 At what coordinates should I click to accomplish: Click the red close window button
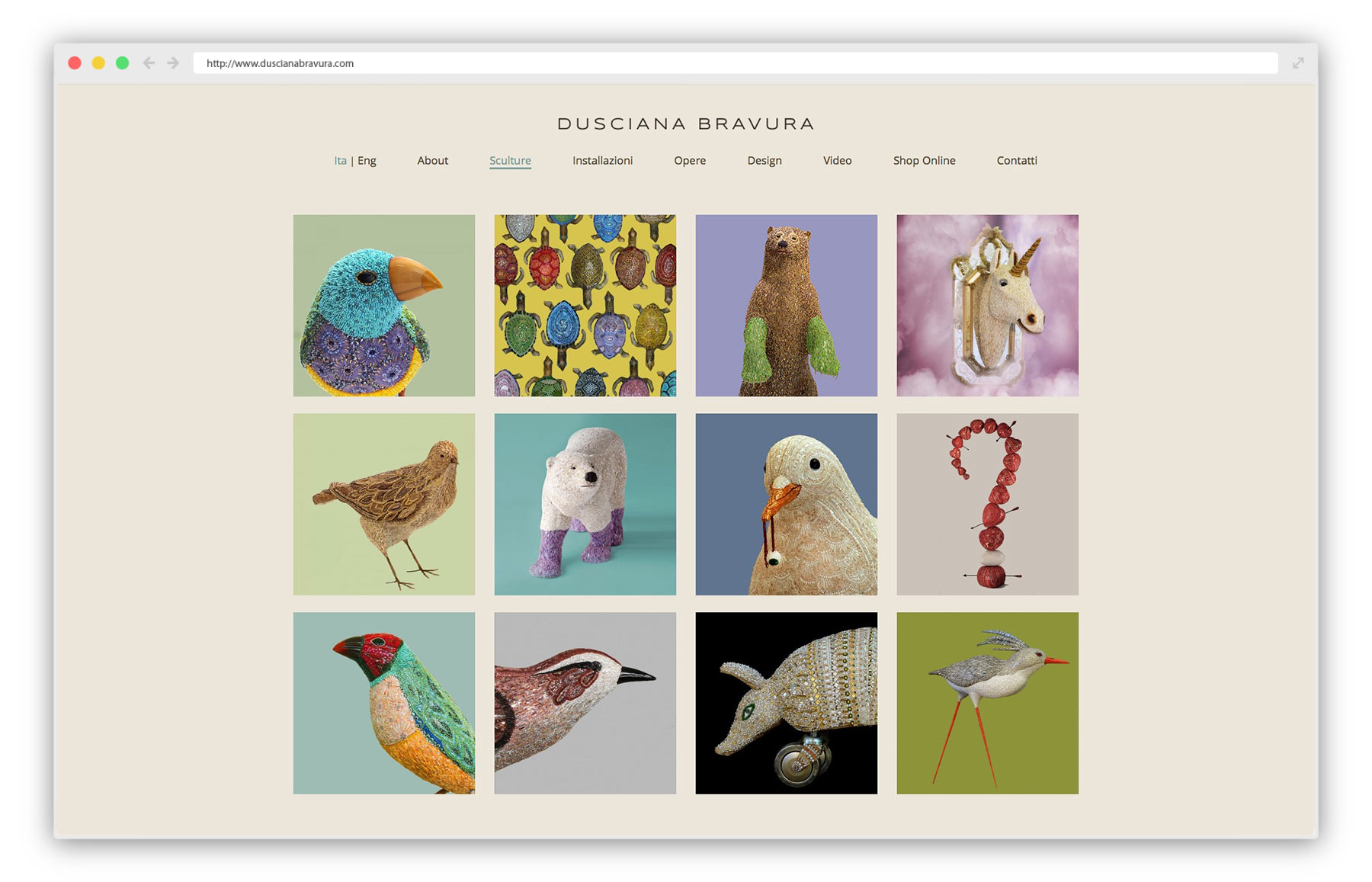tap(75, 63)
